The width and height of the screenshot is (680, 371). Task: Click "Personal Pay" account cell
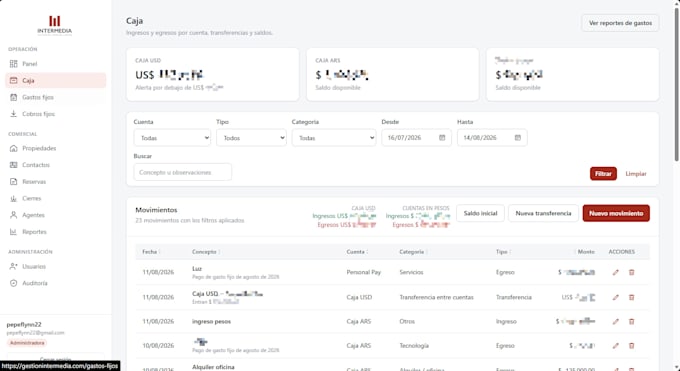tap(363, 273)
